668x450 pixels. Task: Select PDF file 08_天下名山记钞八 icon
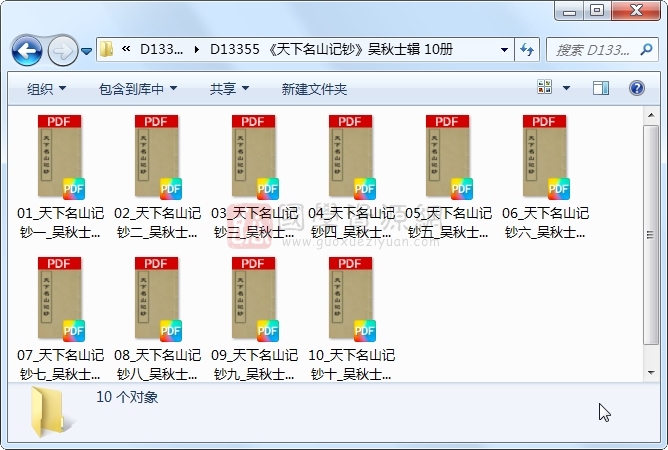click(158, 299)
